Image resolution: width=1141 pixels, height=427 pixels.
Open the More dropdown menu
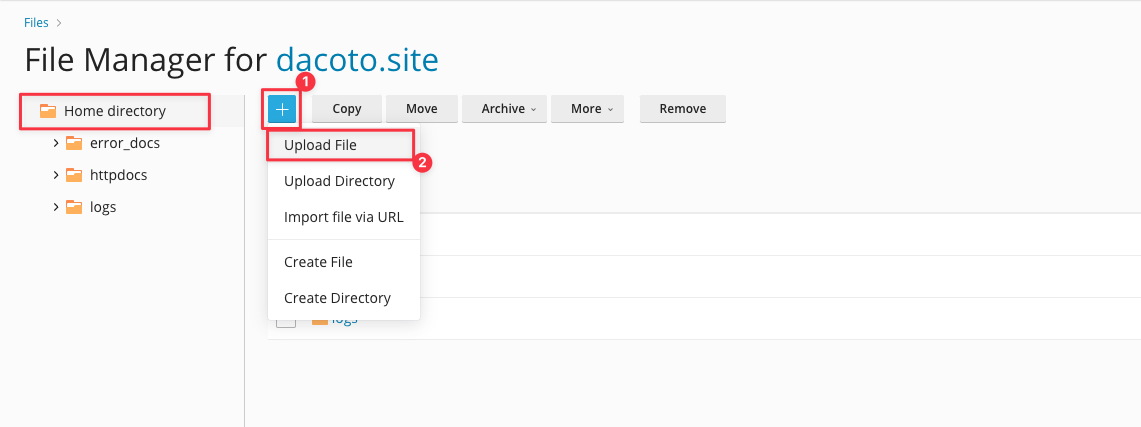click(591, 109)
